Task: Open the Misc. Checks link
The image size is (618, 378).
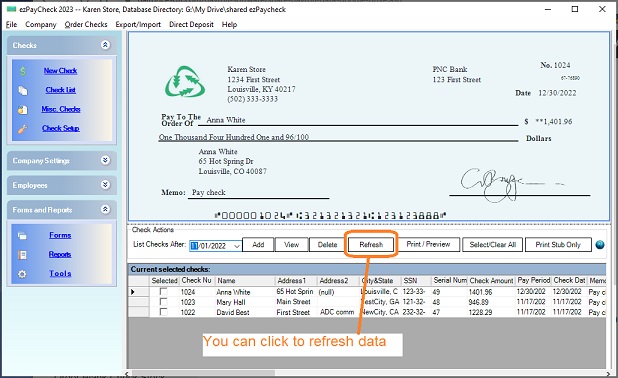Action: [x=61, y=109]
